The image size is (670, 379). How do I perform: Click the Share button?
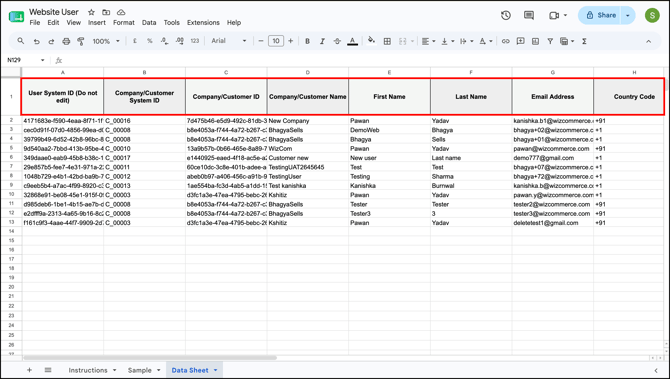tap(600, 15)
